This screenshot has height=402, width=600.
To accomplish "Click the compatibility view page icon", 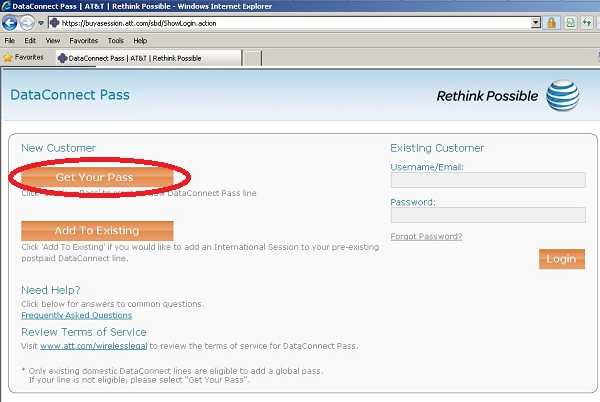I will 571,23.
